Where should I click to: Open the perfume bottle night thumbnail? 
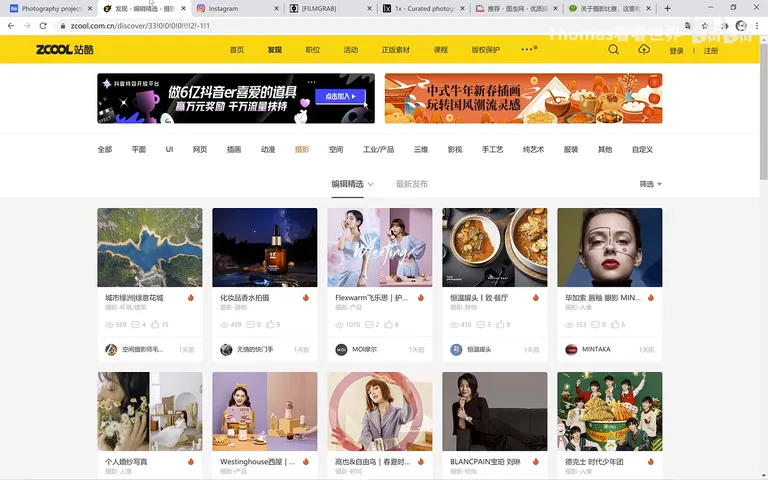point(264,247)
